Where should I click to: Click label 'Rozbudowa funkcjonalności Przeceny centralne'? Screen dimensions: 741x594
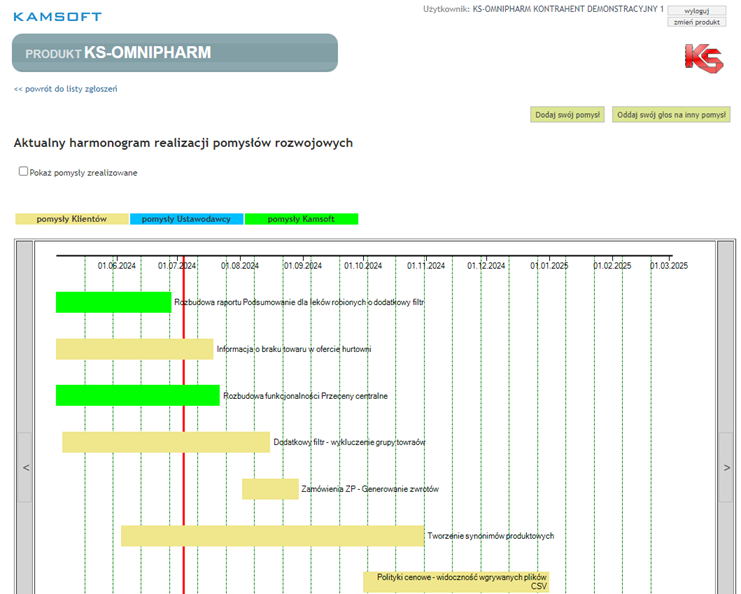(305, 396)
